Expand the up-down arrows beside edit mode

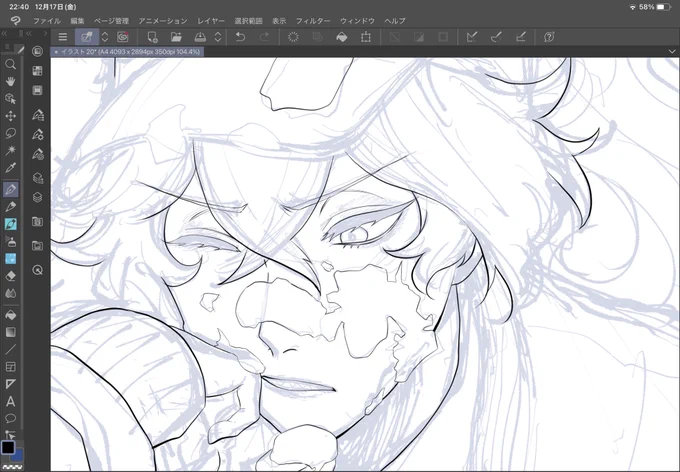(x=105, y=37)
